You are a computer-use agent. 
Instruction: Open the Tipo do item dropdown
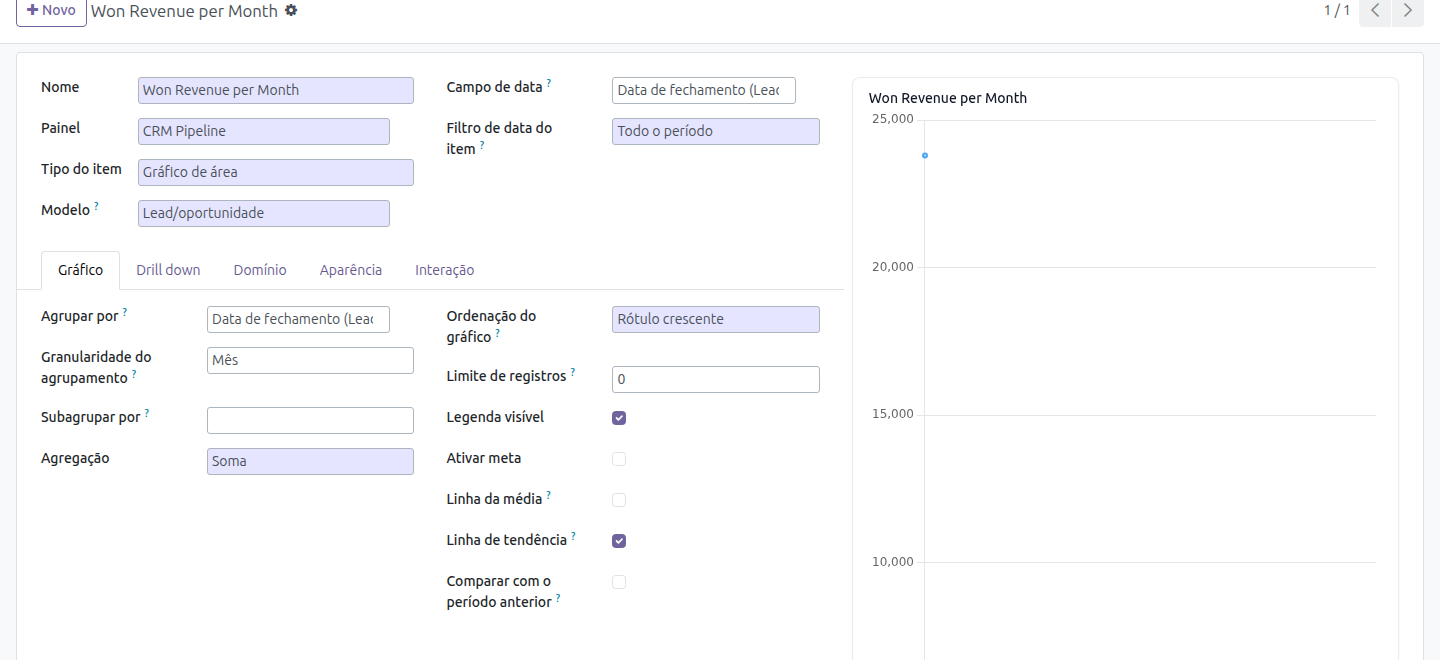click(x=276, y=172)
